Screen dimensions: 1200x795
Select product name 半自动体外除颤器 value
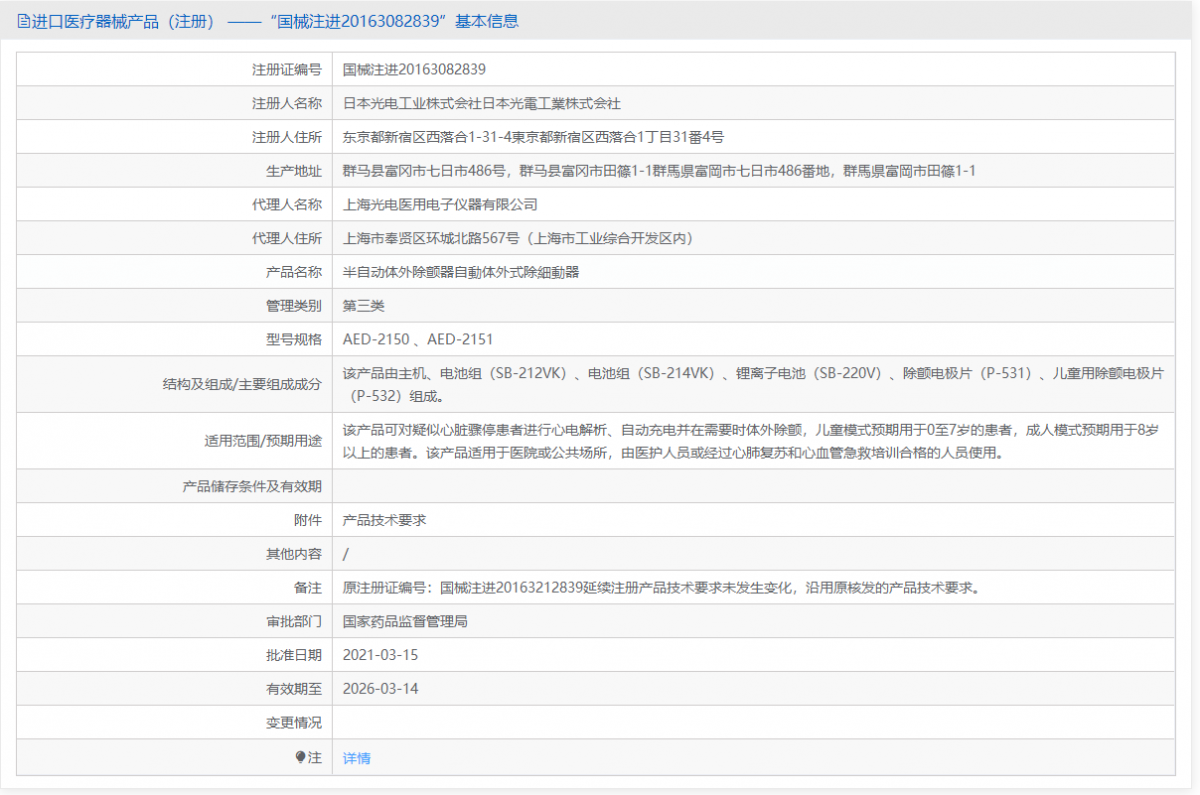point(461,272)
